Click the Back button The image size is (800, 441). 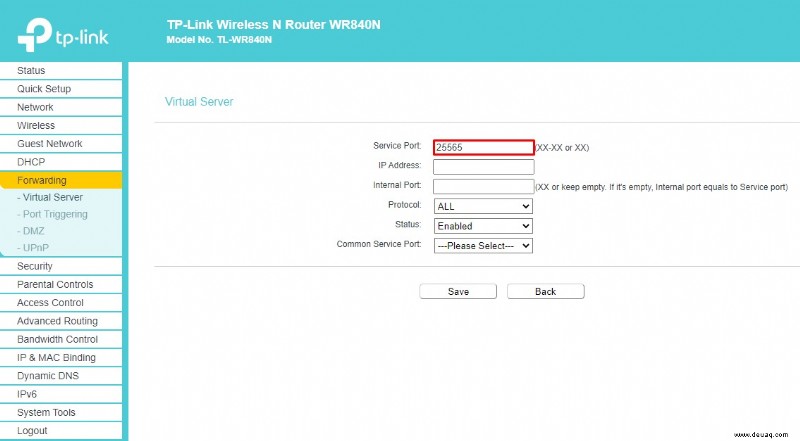click(545, 291)
